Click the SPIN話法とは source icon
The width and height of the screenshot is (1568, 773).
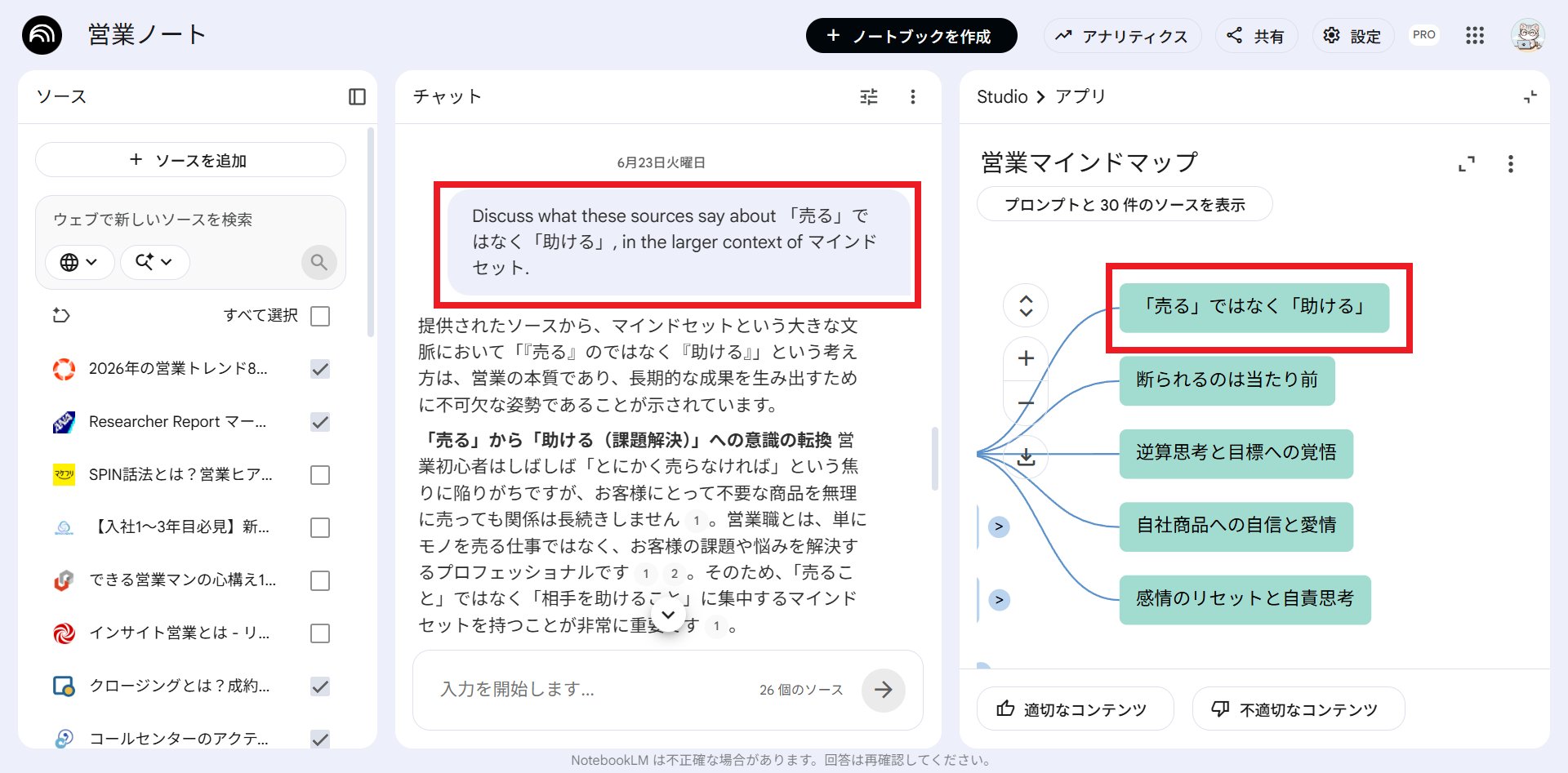click(x=64, y=474)
